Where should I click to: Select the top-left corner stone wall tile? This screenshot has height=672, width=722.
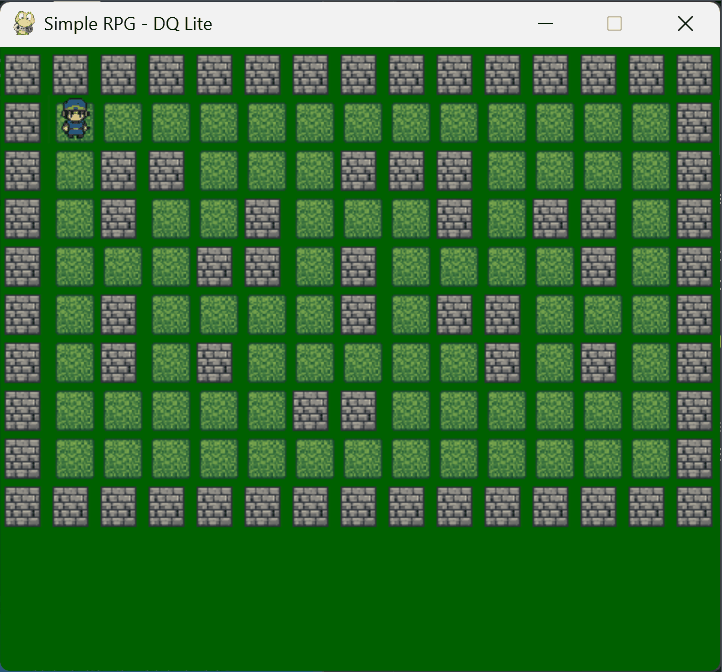coord(22,75)
